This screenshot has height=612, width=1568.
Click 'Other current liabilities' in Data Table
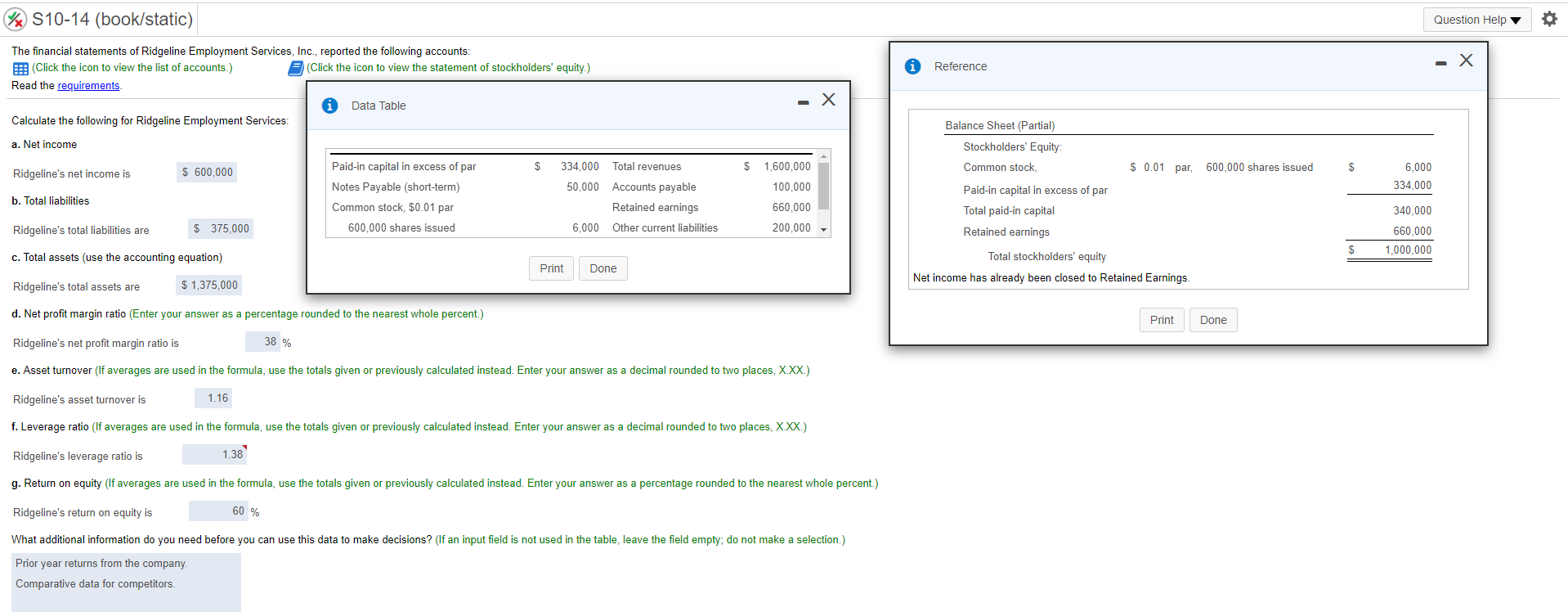665,228
